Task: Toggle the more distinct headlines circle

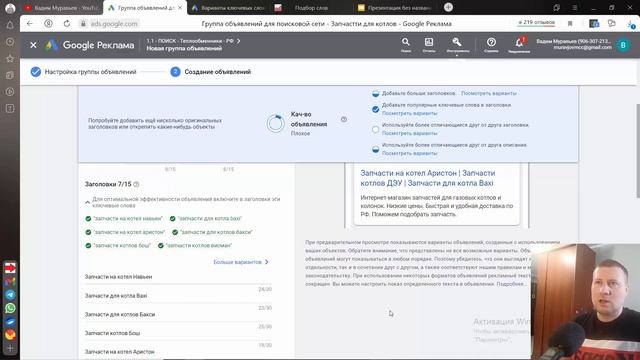Action: [376, 129]
